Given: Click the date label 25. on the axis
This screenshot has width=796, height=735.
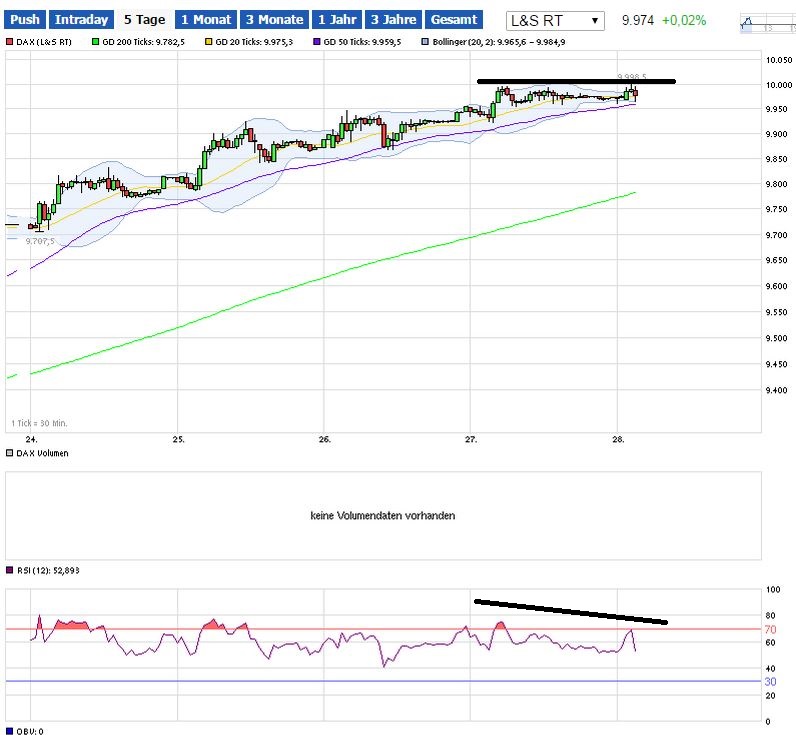Looking at the screenshot, I should pyautogui.click(x=178, y=440).
